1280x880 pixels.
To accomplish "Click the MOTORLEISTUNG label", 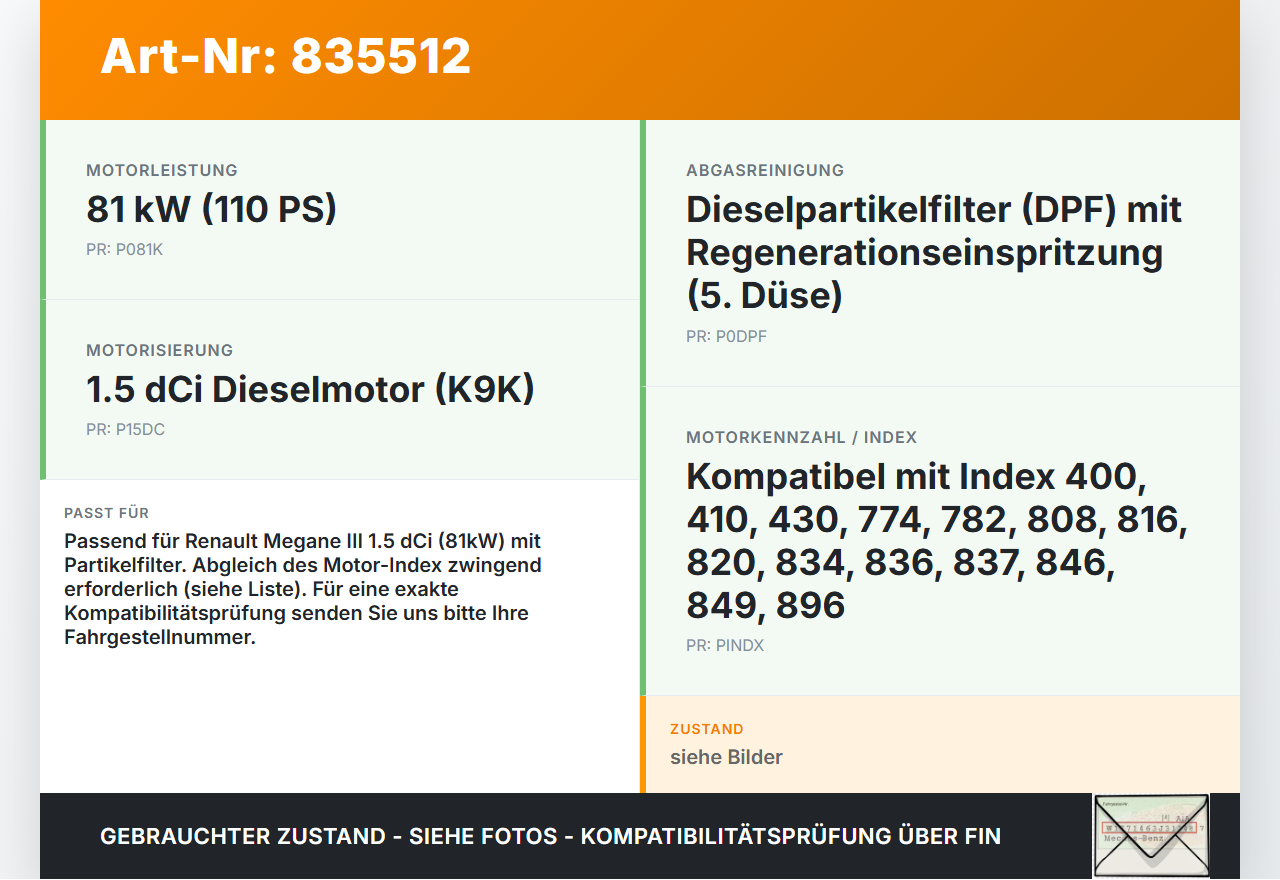I will click(162, 170).
